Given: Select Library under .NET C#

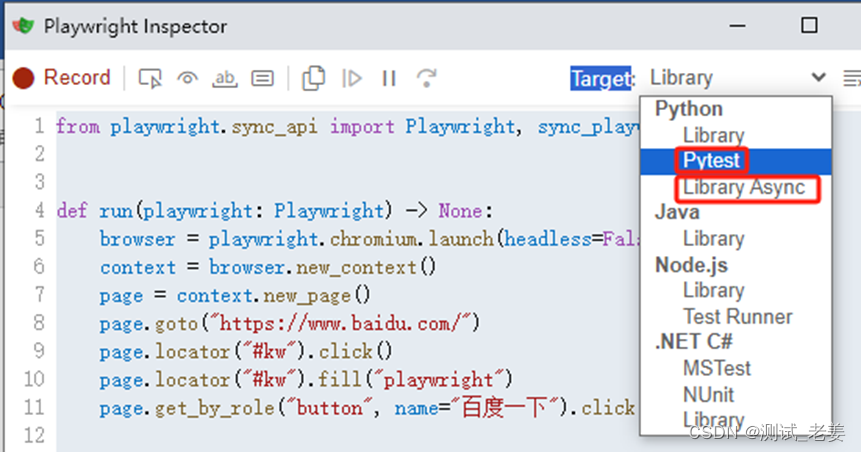Looking at the screenshot, I should coord(713,420).
